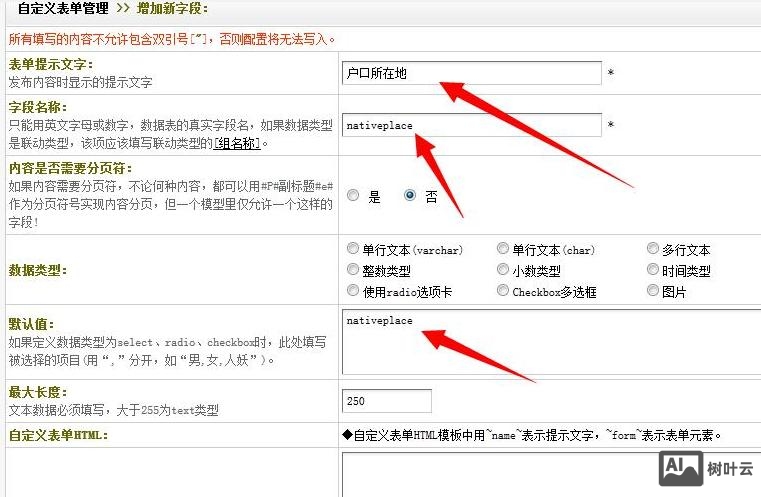Click the 自定义表单HTML label
The image size is (761, 497).
[x=58, y=435]
